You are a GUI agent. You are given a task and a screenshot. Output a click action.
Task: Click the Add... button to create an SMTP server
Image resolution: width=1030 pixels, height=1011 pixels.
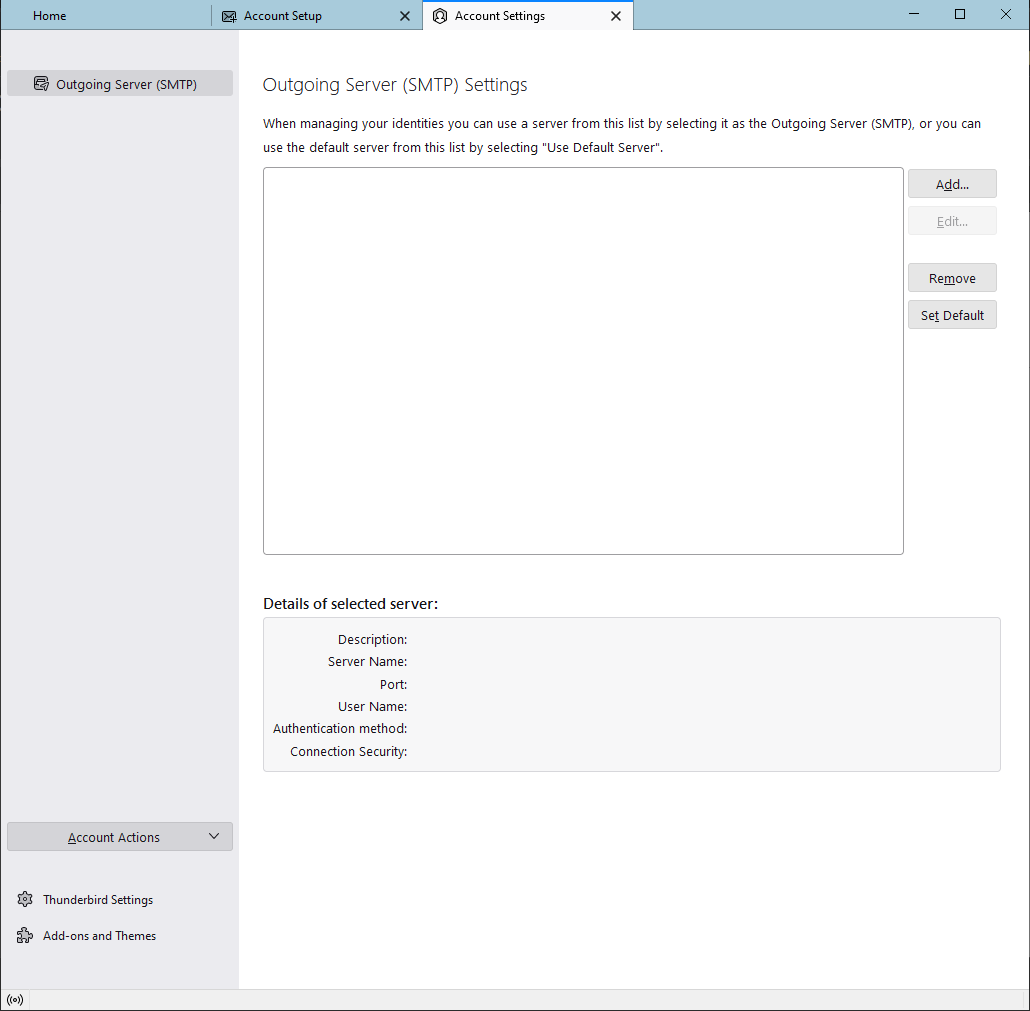pyautogui.click(x=951, y=183)
